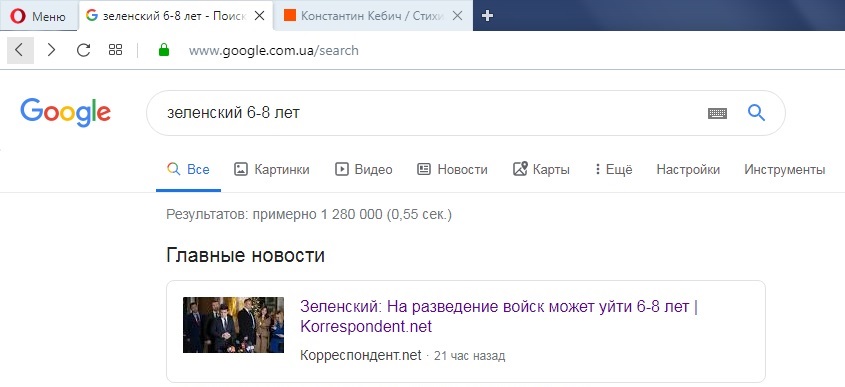
Task: Select the Новости search filter
Action: (x=452, y=170)
